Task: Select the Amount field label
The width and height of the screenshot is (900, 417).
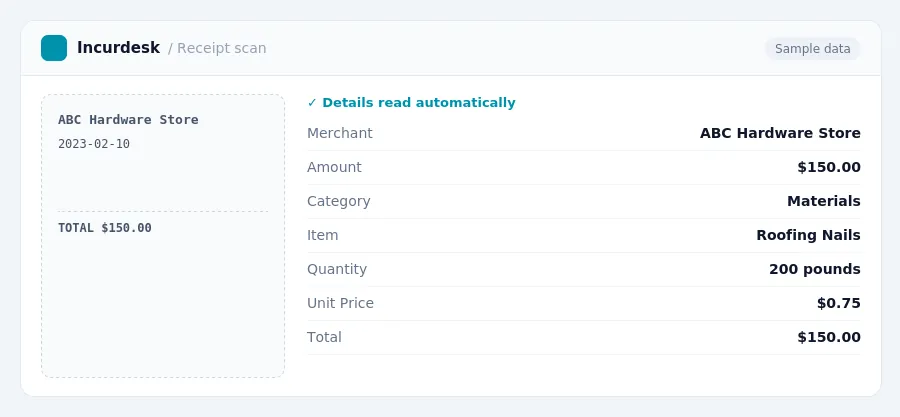Action: 334,167
